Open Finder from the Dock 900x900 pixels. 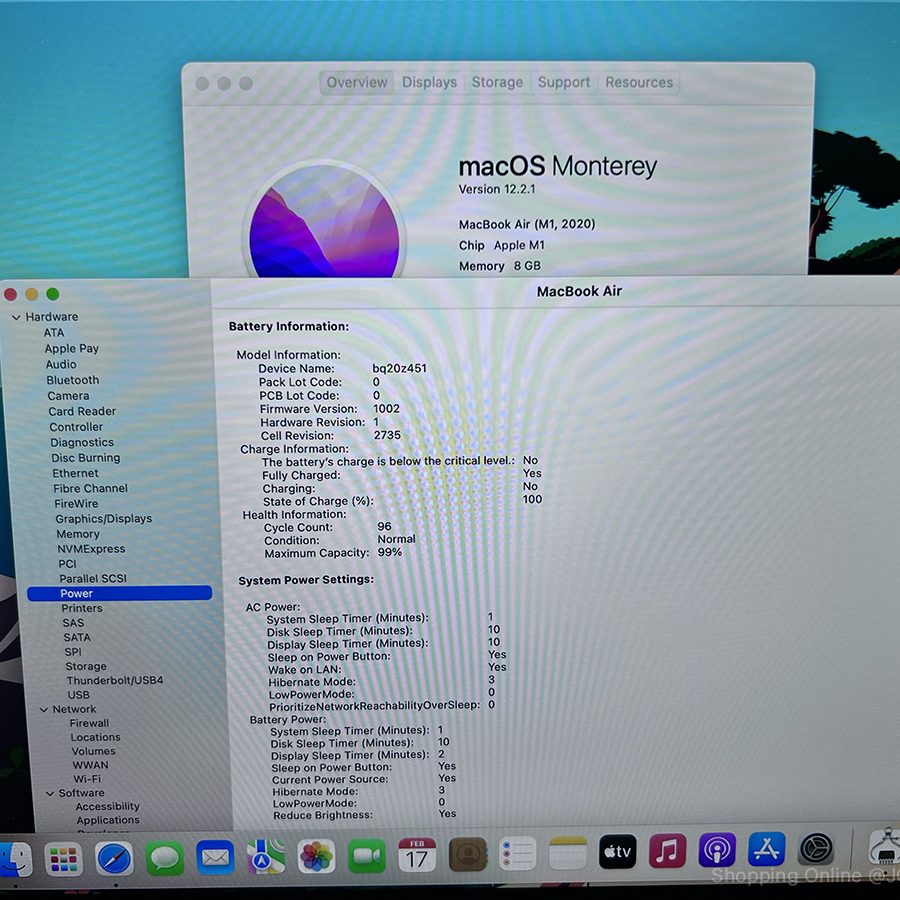click(x=14, y=859)
